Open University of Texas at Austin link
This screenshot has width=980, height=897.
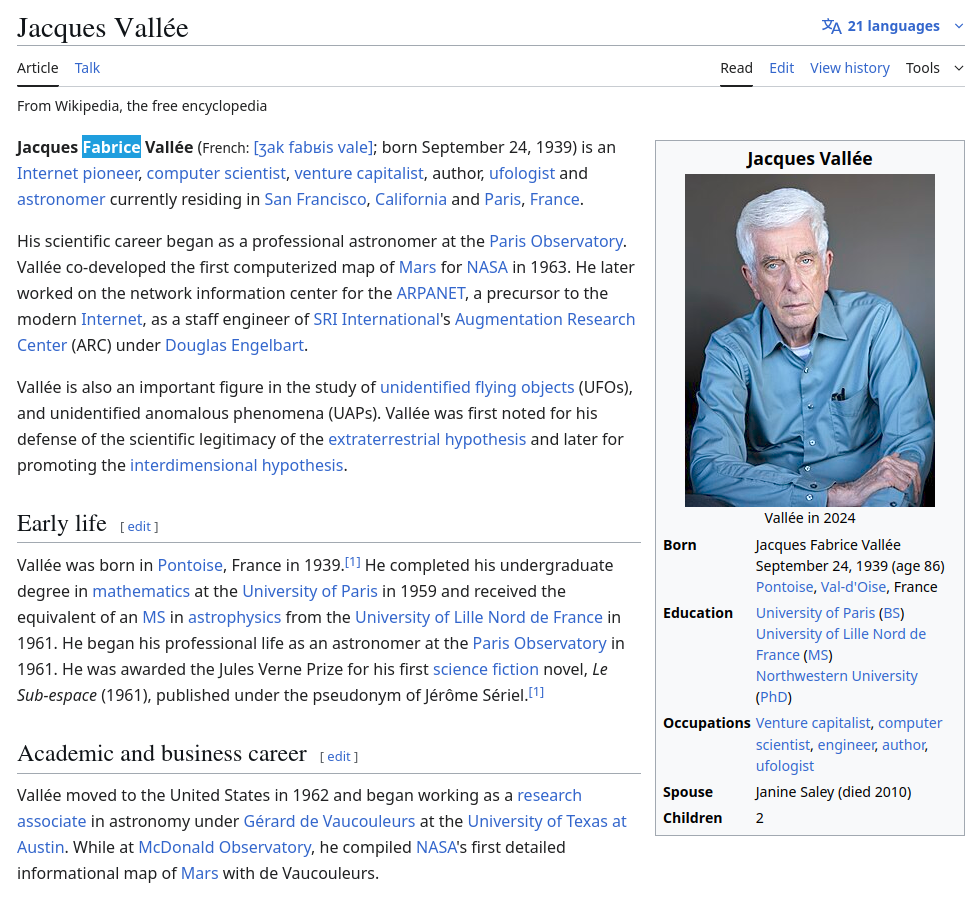[547, 821]
